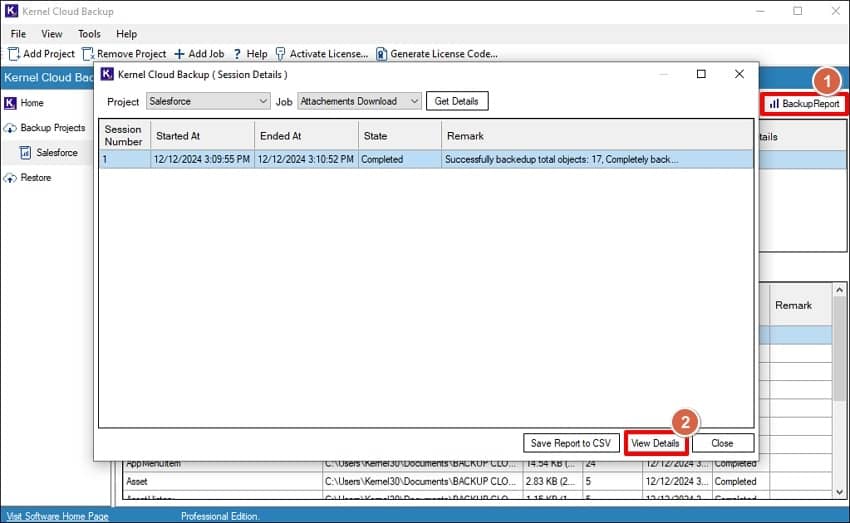The image size is (850, 523).
Task: Click the Salesforce project icon in sidebar
Action: point(25,153)
